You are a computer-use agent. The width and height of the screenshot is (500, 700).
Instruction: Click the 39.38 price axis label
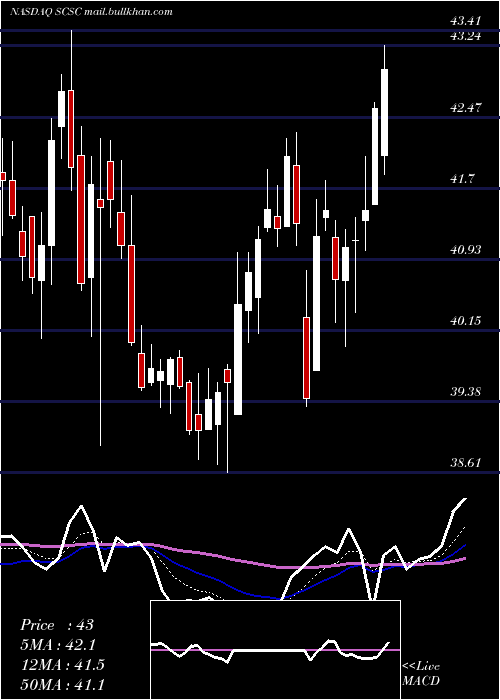click(466, 392)
